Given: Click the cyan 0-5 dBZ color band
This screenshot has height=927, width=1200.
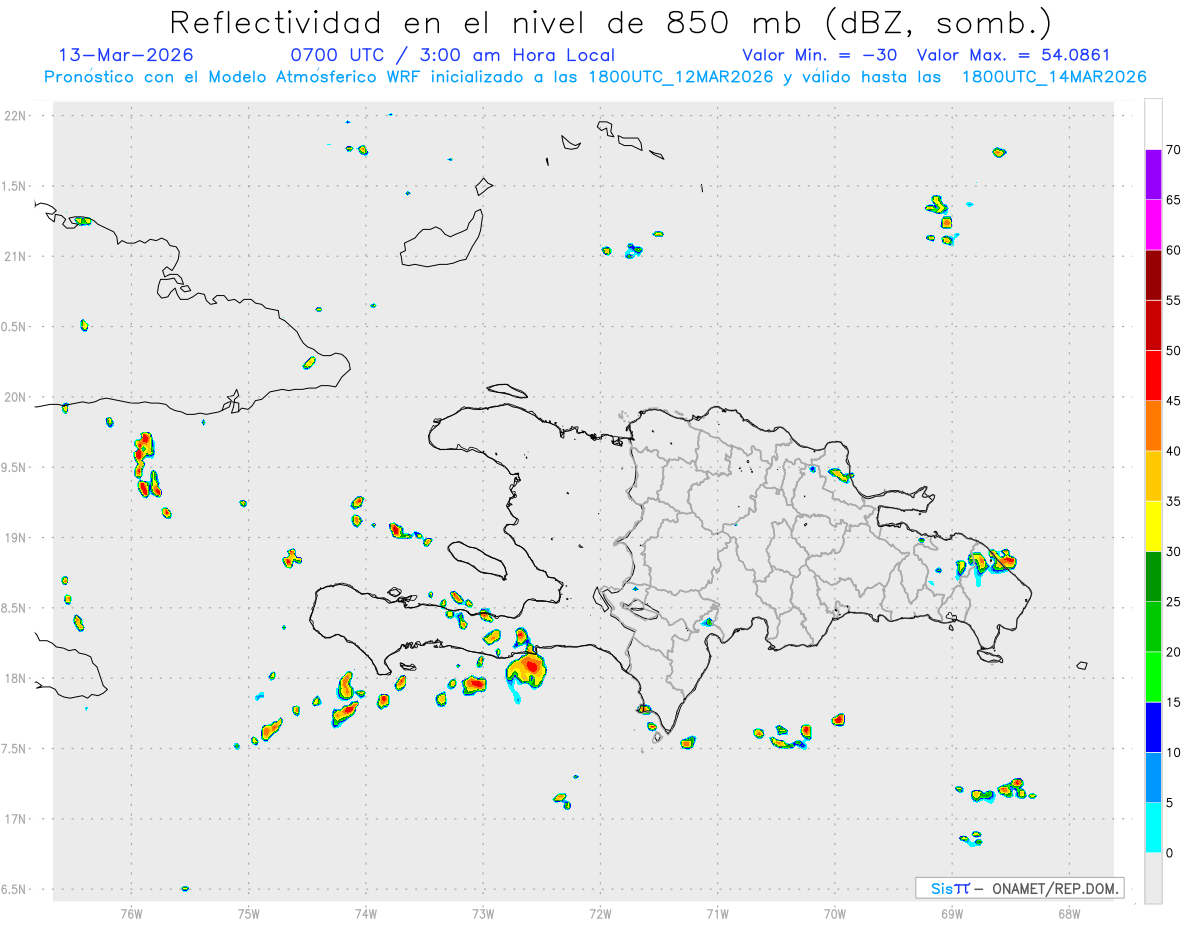Looking at the screenshot, I should click(1153, 828).
